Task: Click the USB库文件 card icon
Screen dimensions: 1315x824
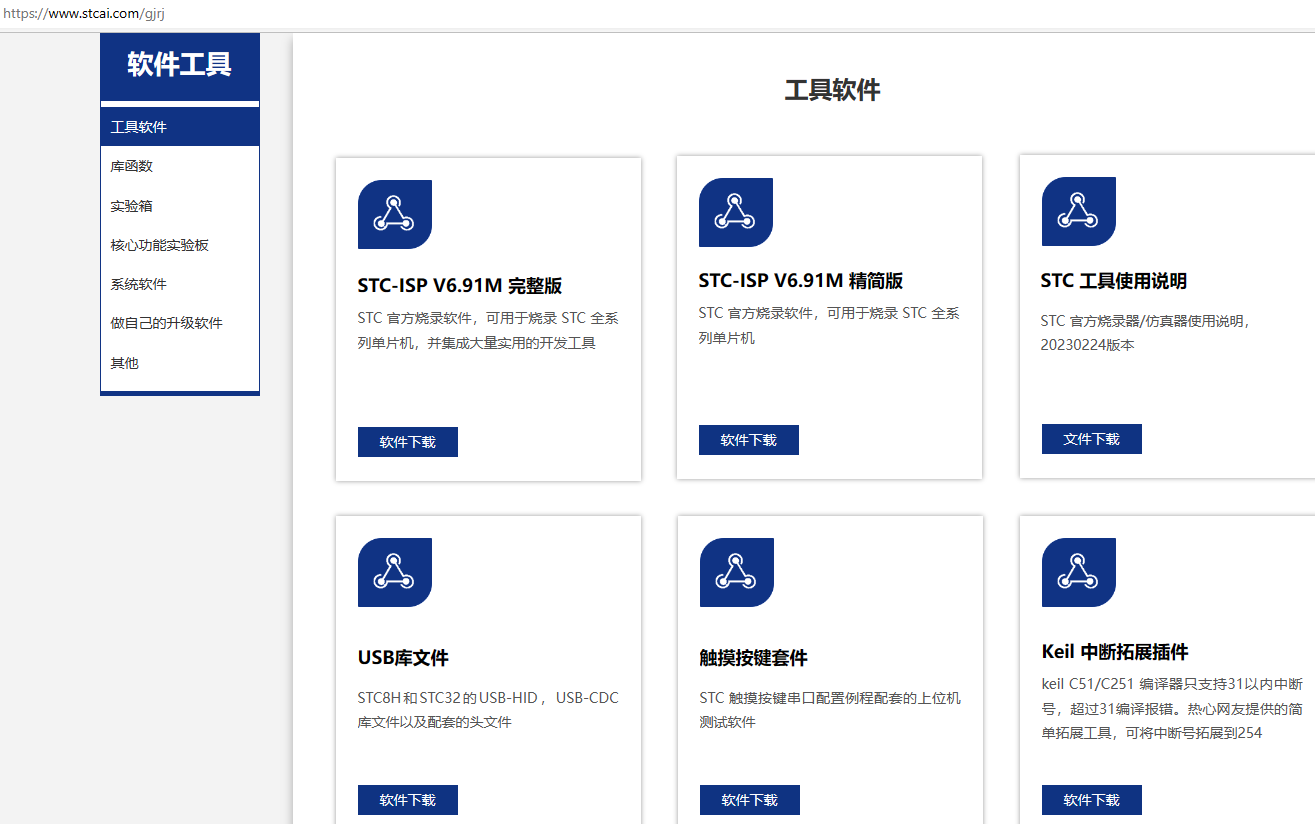Action: (x=395, y=572)
